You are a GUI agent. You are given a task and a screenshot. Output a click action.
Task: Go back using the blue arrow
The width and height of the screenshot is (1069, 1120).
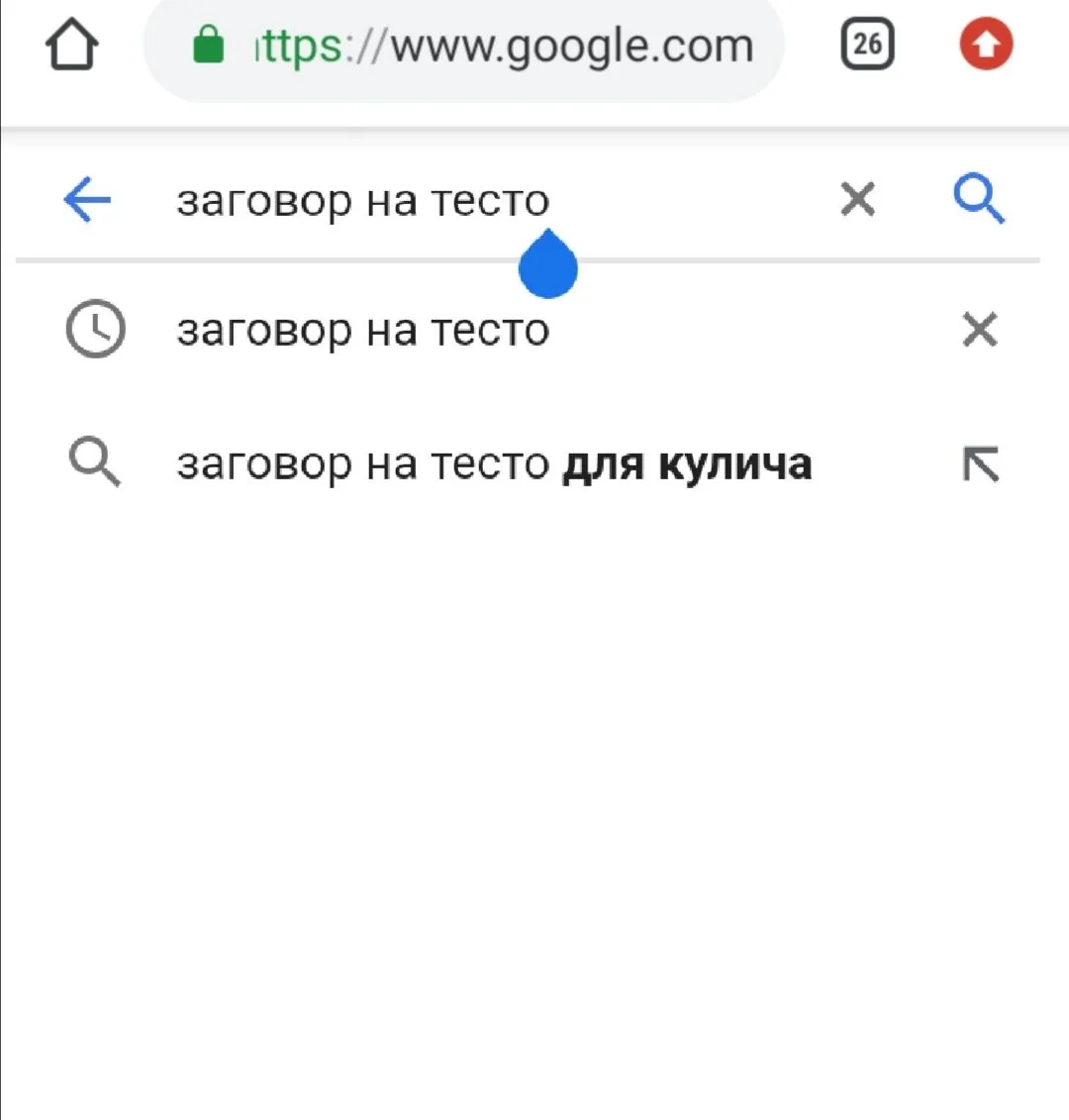point(87,200)
